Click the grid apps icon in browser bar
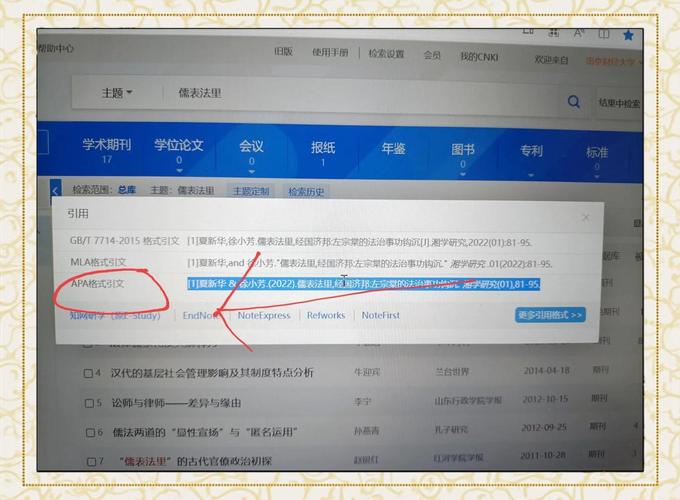 (x=553, y=32)
